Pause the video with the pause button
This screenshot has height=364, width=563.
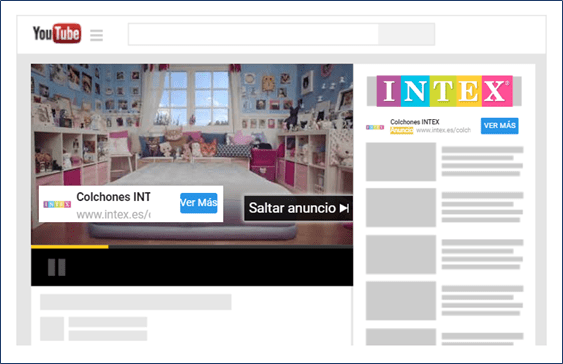(57, 267)
